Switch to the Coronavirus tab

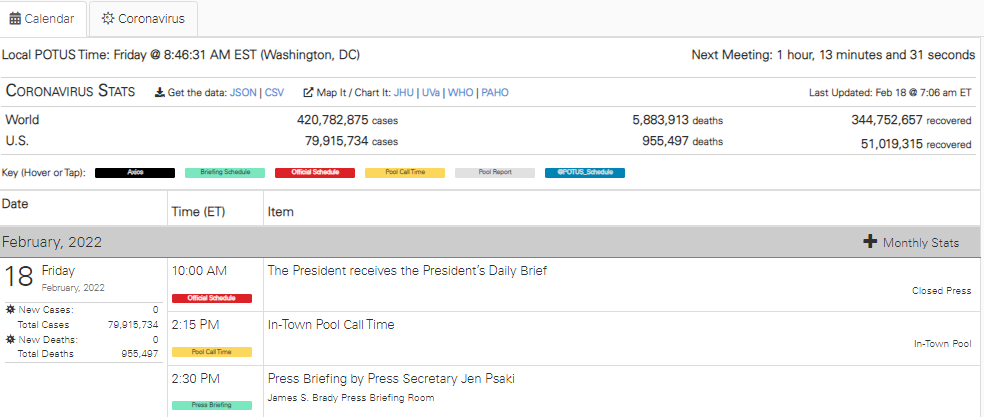point(142,18)
